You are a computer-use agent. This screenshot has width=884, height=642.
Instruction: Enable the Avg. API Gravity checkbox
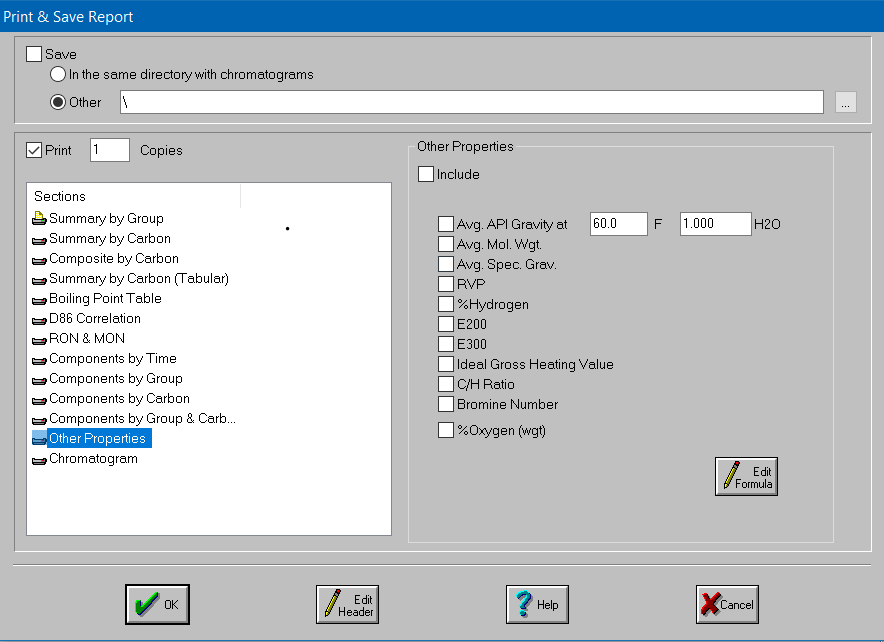(446, 224)
